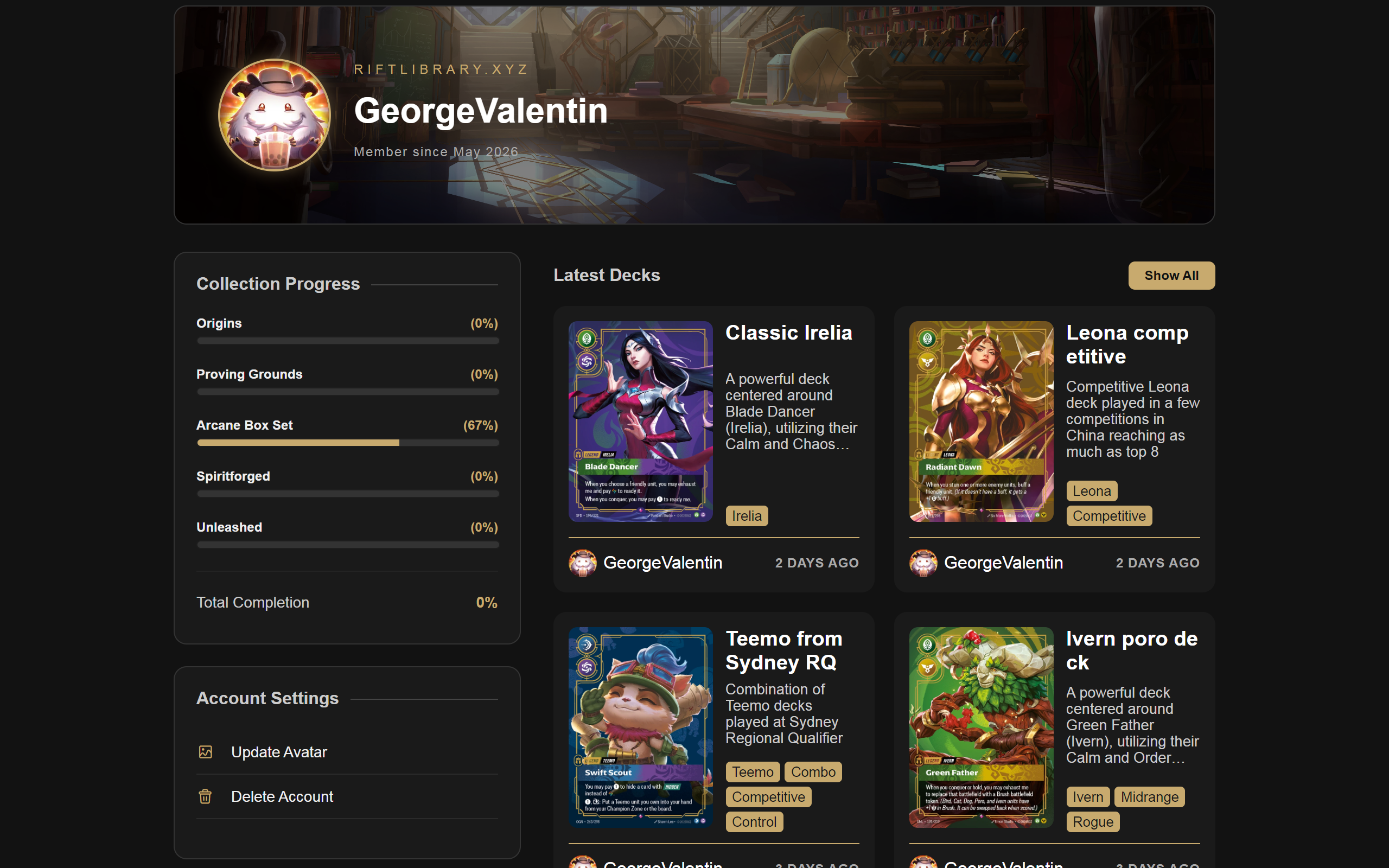Click the "RIFTLIBRARY.XYZ" banner text
This screenshot has width=1389, height=868.
coord(441,69)
